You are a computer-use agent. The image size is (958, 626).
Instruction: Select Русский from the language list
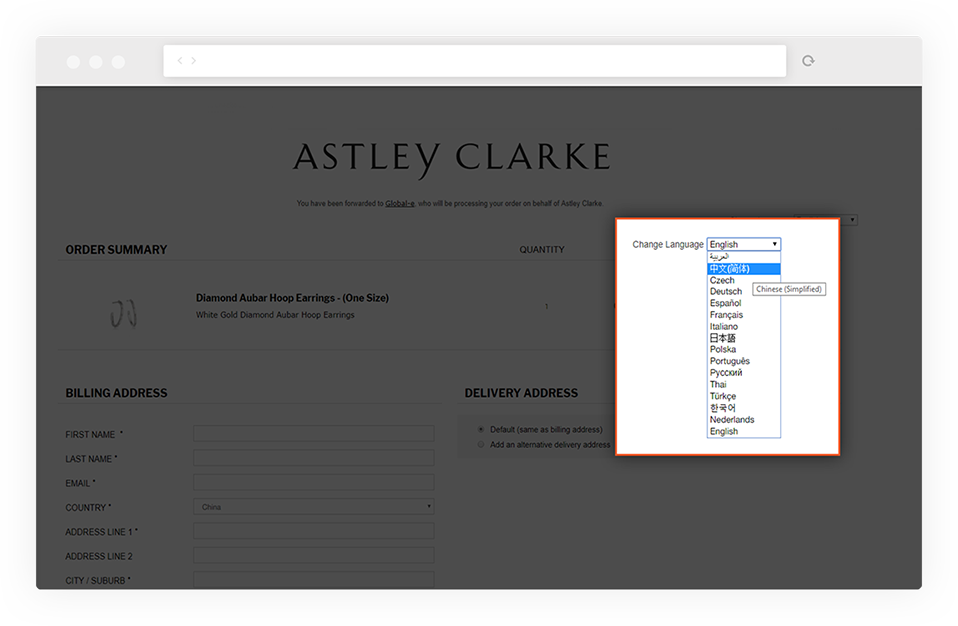tap(744, 373)
